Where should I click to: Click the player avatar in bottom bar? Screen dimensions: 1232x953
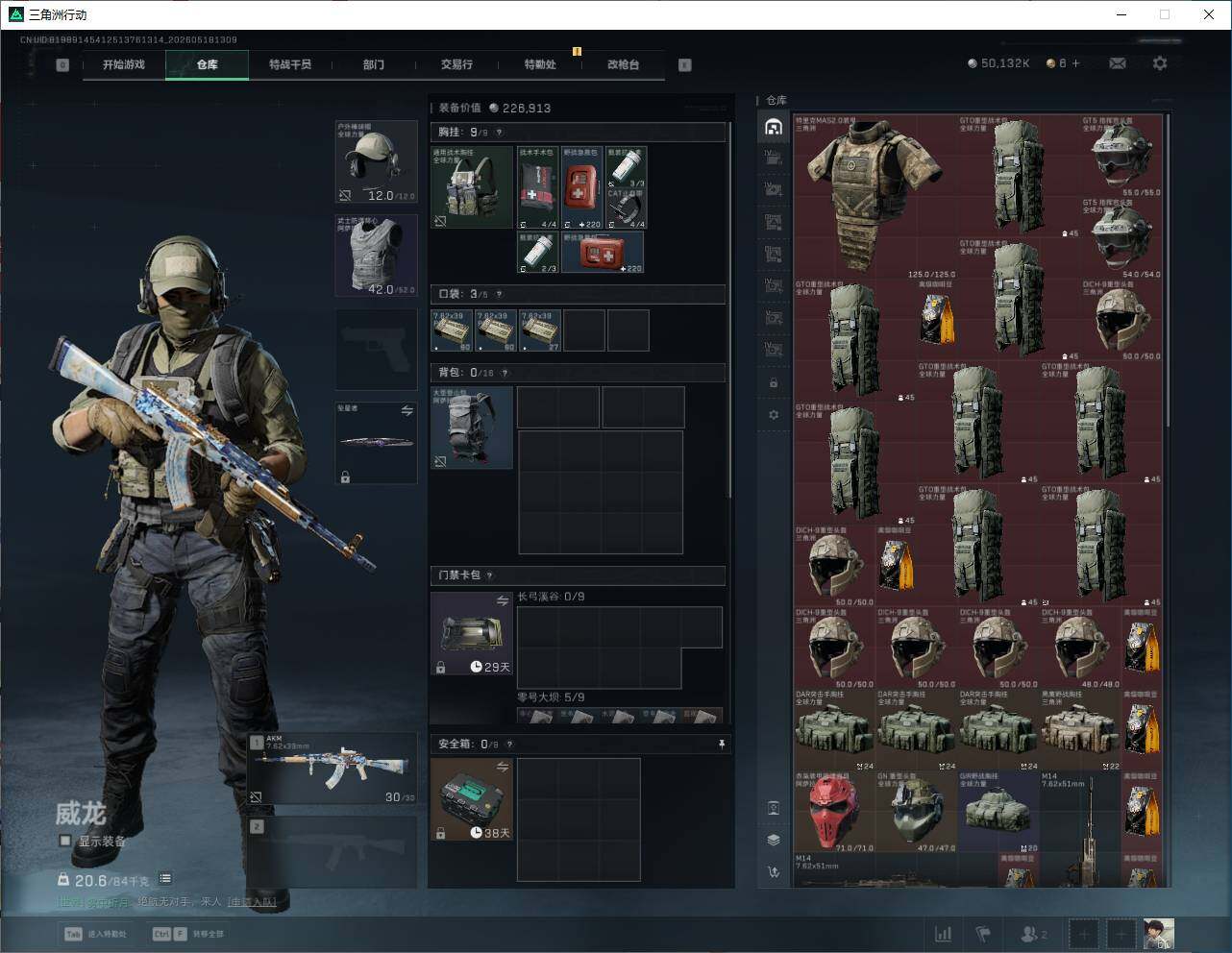1158,933
